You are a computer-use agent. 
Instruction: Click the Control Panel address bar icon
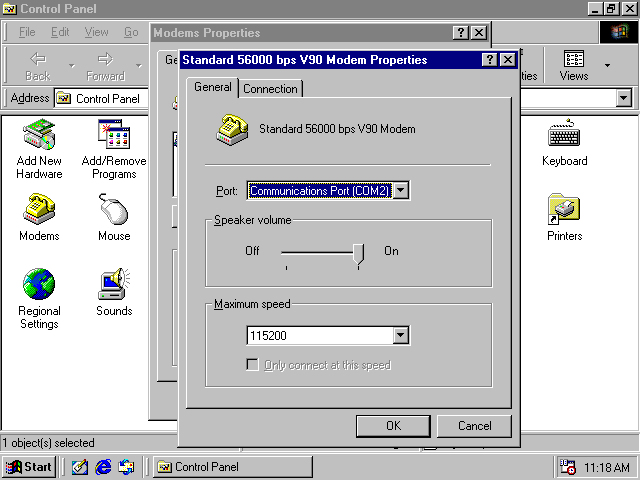[x=63, y=98]
